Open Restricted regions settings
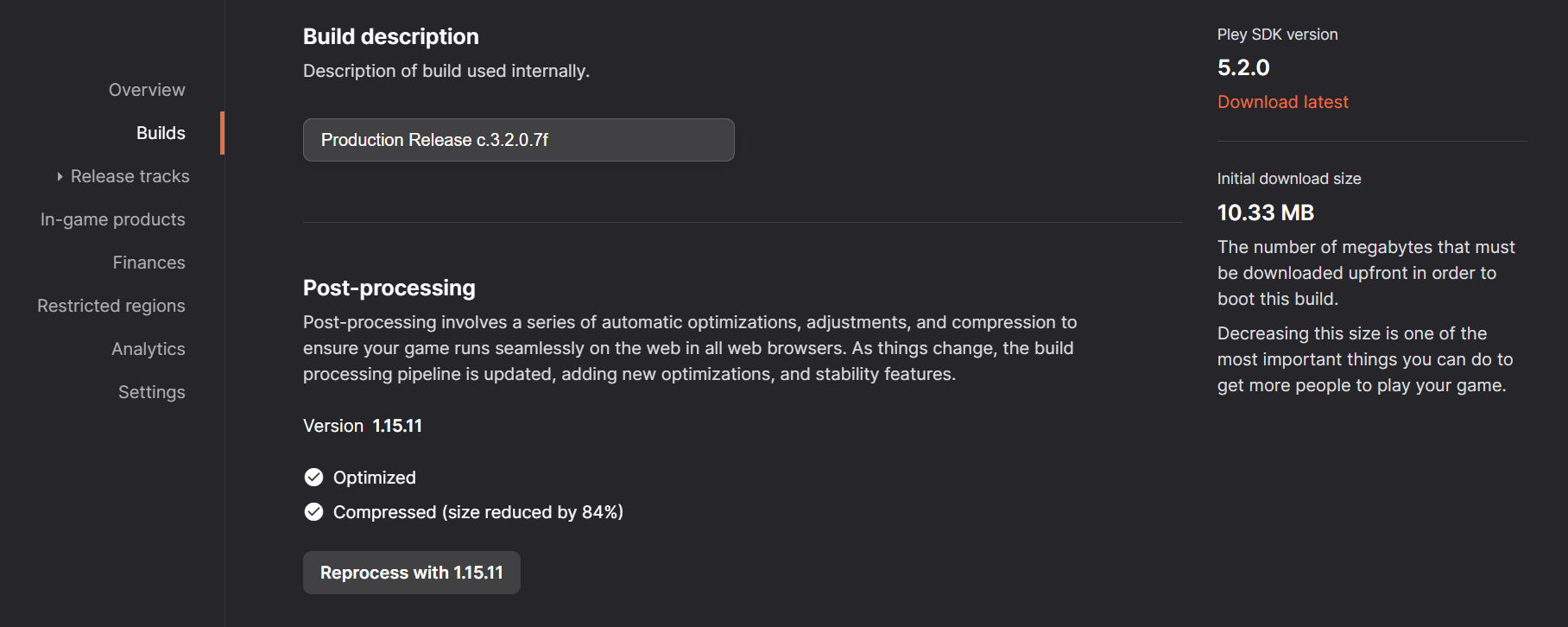 111,305
